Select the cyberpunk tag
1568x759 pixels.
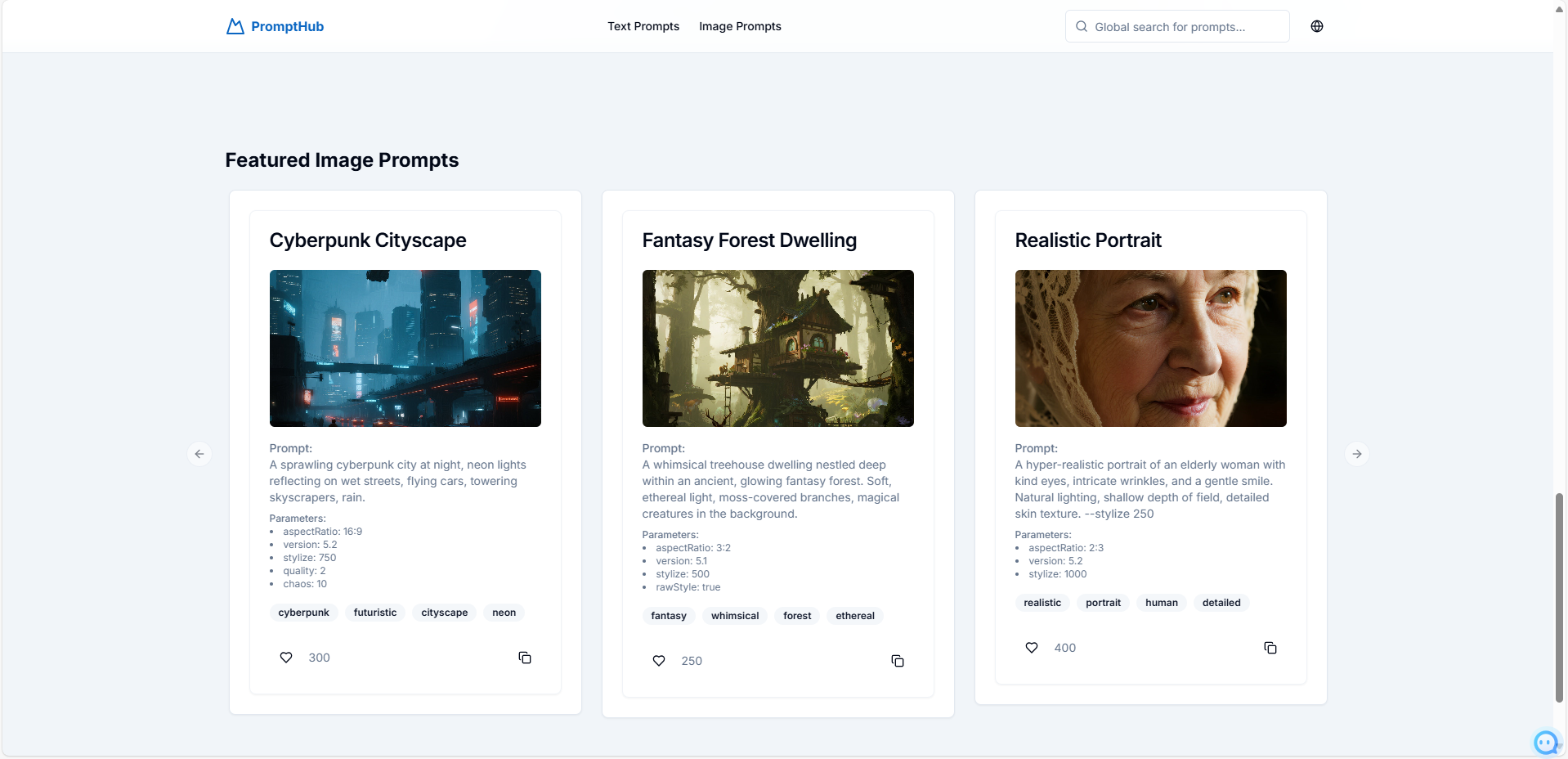coord(303,613)
